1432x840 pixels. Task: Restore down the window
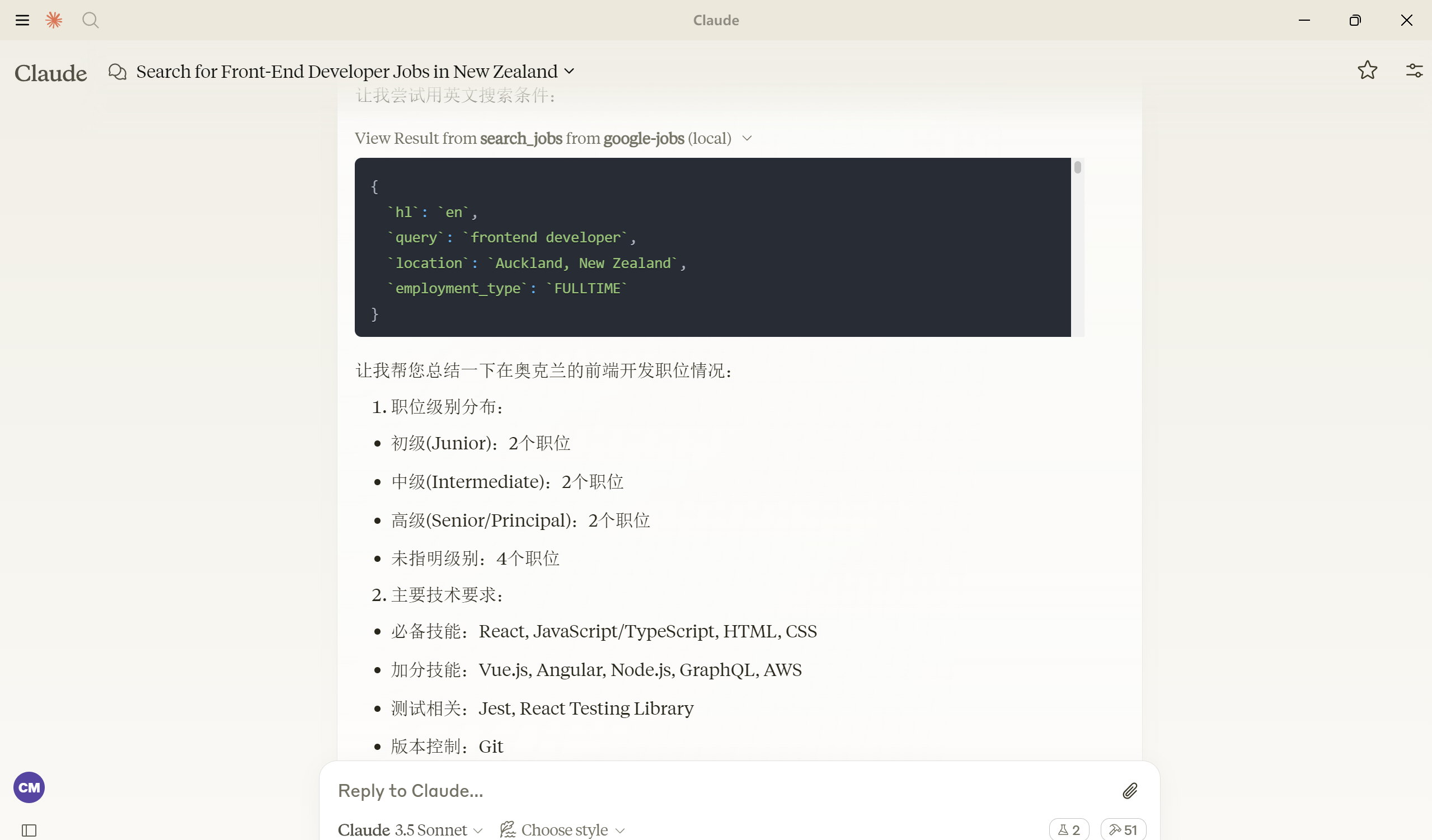click(1355, 21)
